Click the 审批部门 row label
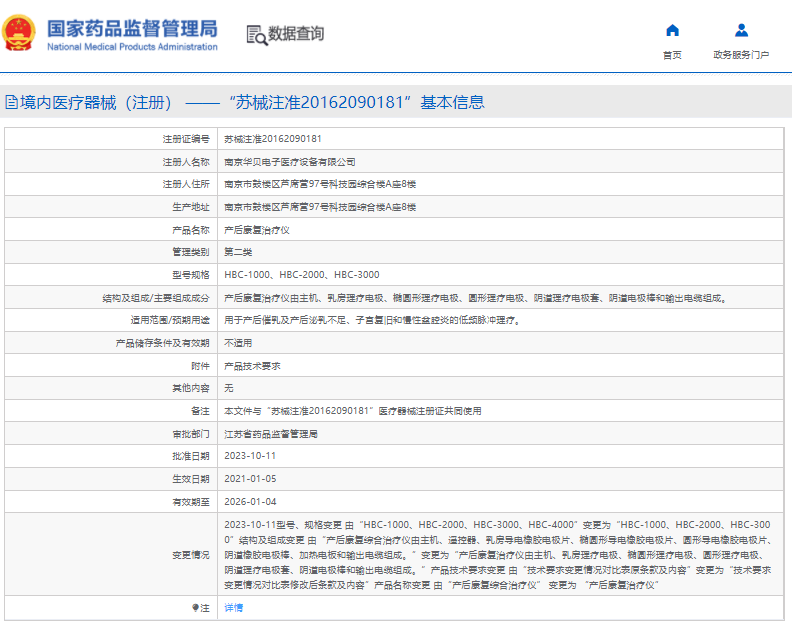The image size is (792, 624). (x=190, y=434)
